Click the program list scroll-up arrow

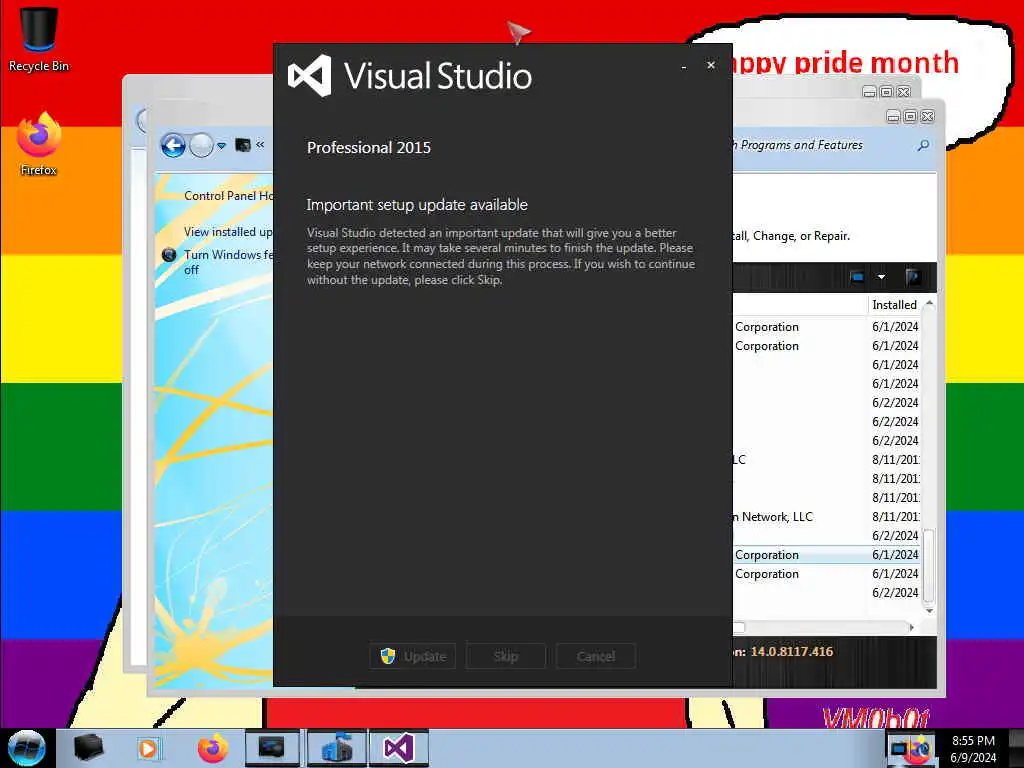pyautogui.click(x=929, y=304)
